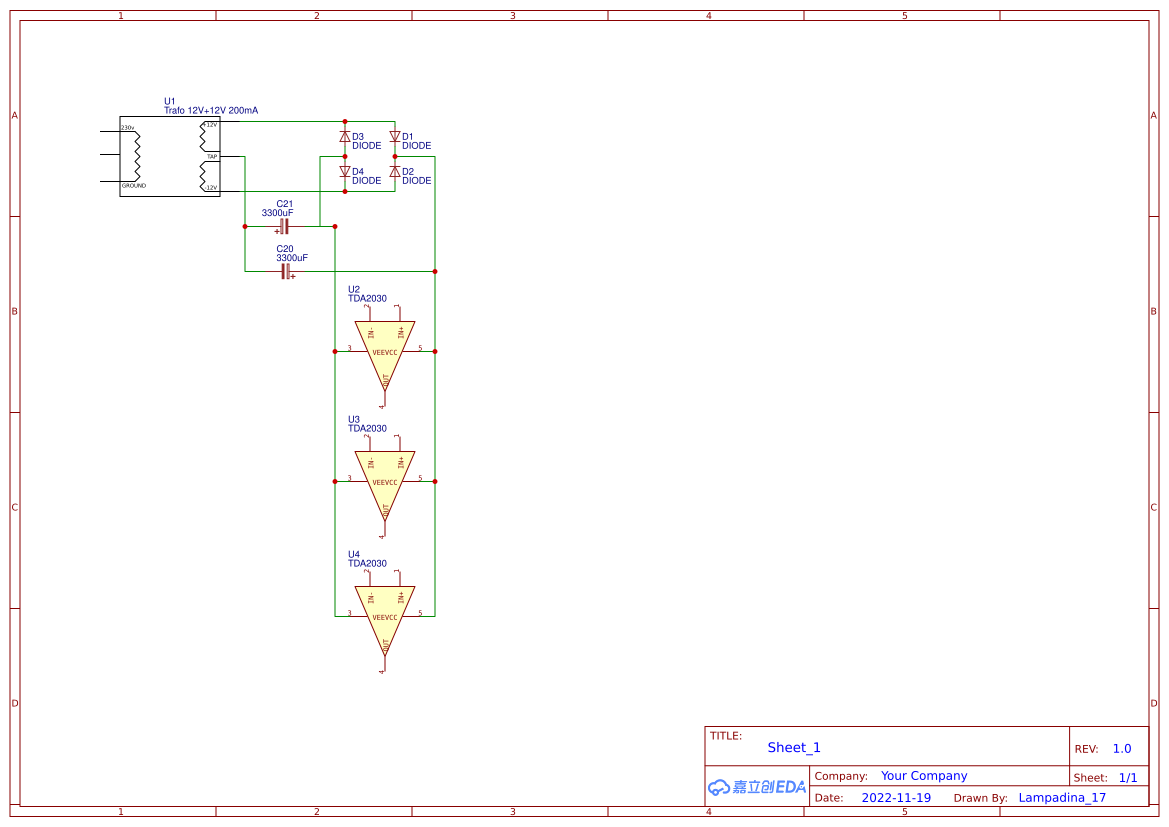Select the D2 diode symbol
The width and height of the screenshot is (1169, 827).
[x=396, y=170]
